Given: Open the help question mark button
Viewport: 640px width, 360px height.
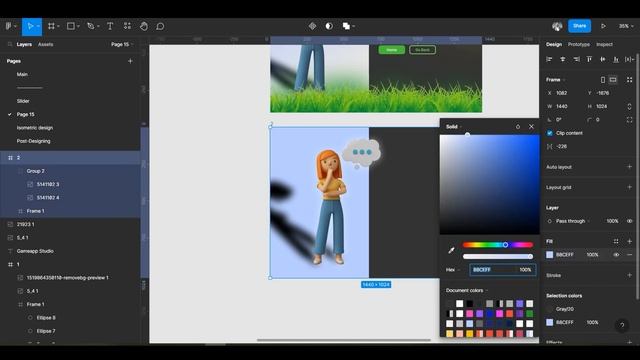Looking at the screenshot, I should pos(622,325).
